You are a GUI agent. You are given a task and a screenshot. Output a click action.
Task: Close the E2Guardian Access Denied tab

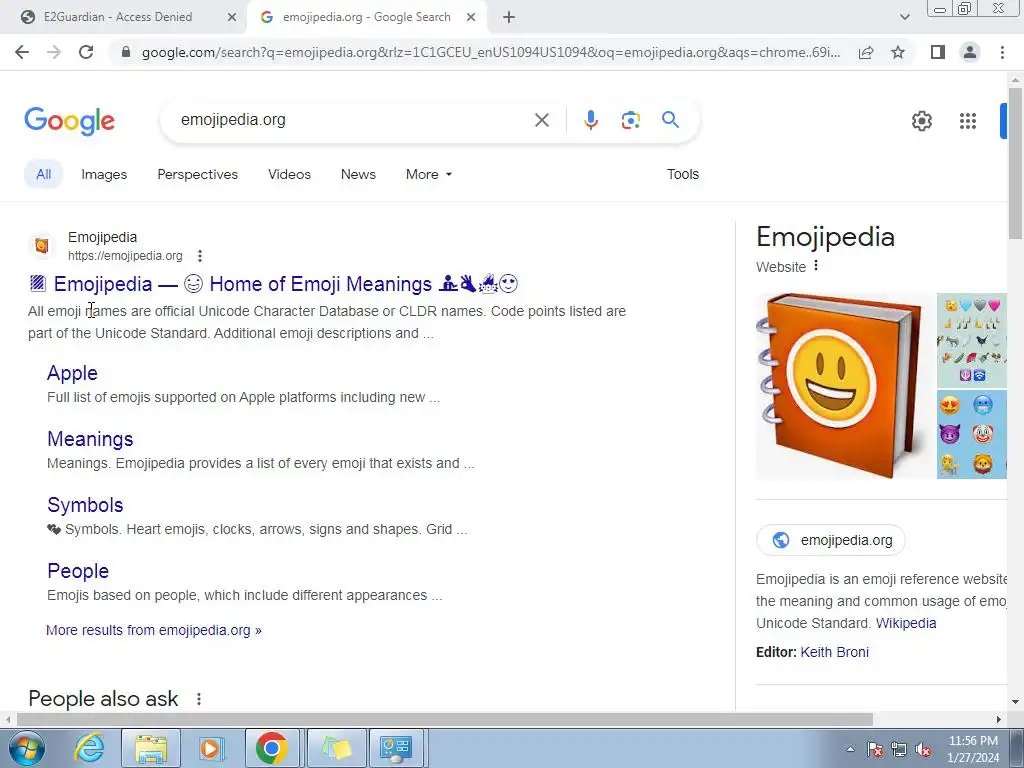click(x=232, y=18)
